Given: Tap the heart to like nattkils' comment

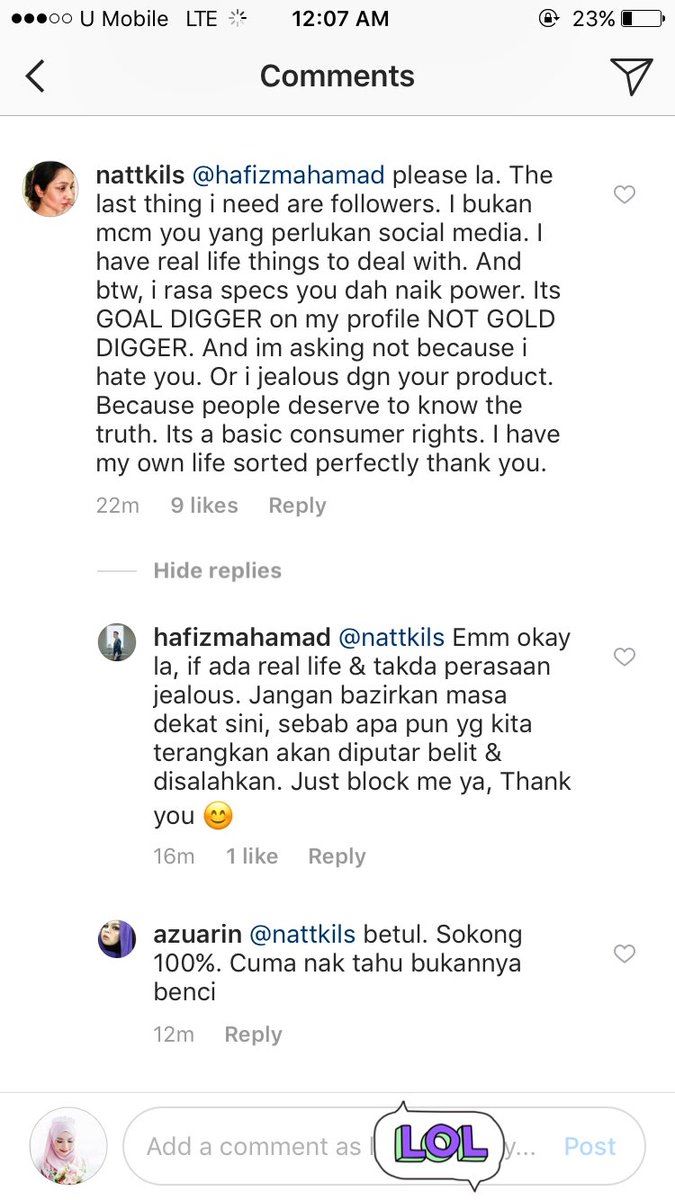Looking at the screenshot, I should click(x=625, y=195).
